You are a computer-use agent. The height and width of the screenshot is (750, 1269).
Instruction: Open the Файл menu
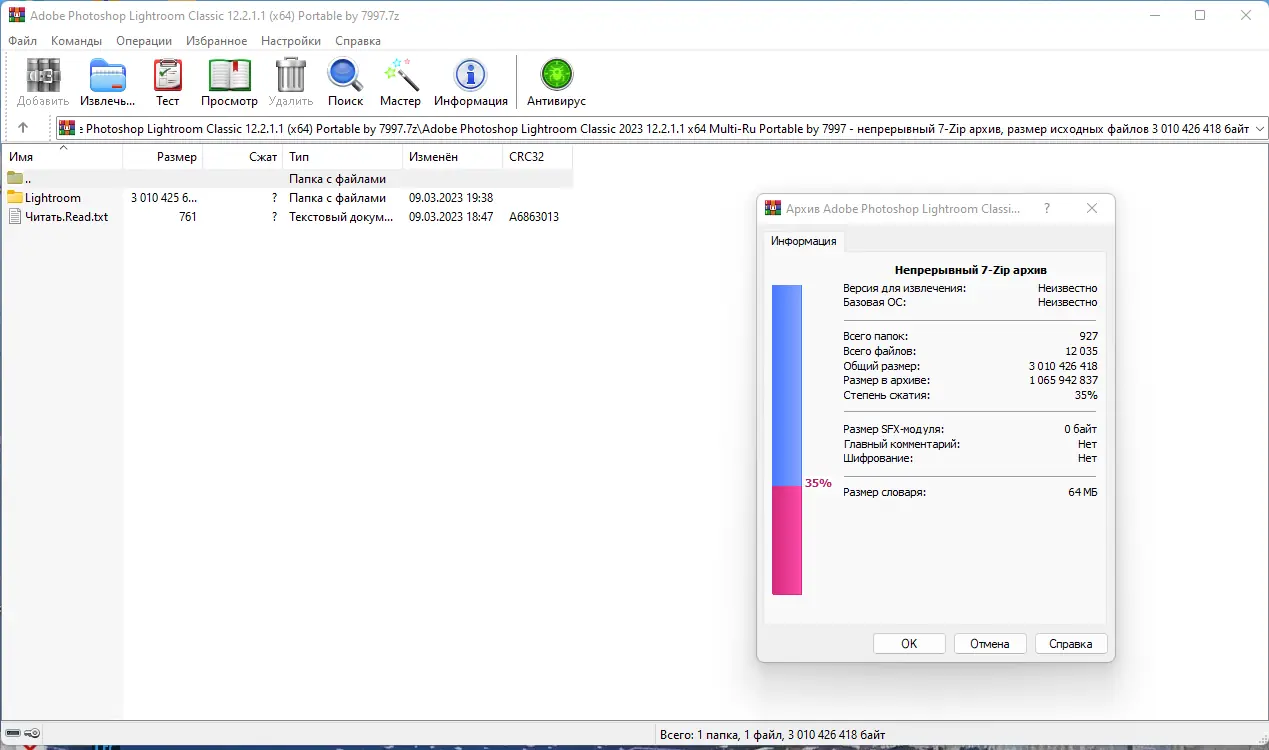[x=22, y=41]
